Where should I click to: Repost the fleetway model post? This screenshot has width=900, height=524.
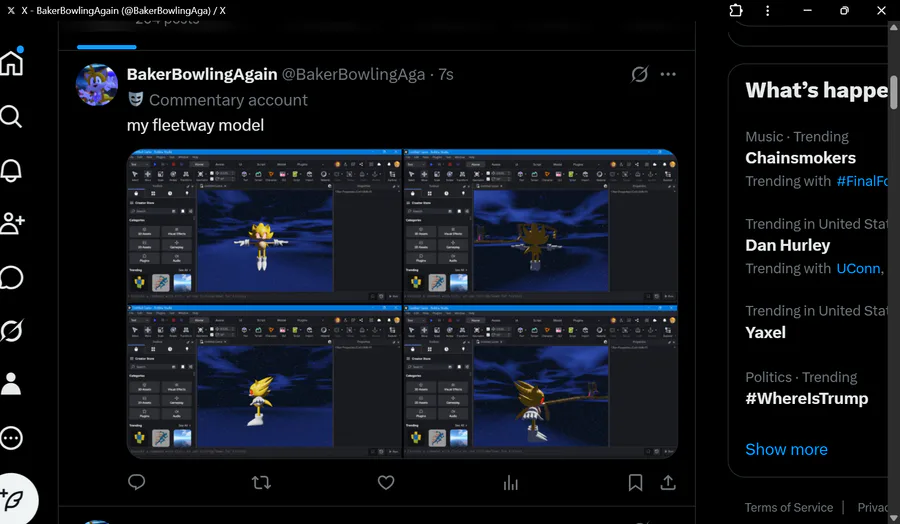pos(261,483)
